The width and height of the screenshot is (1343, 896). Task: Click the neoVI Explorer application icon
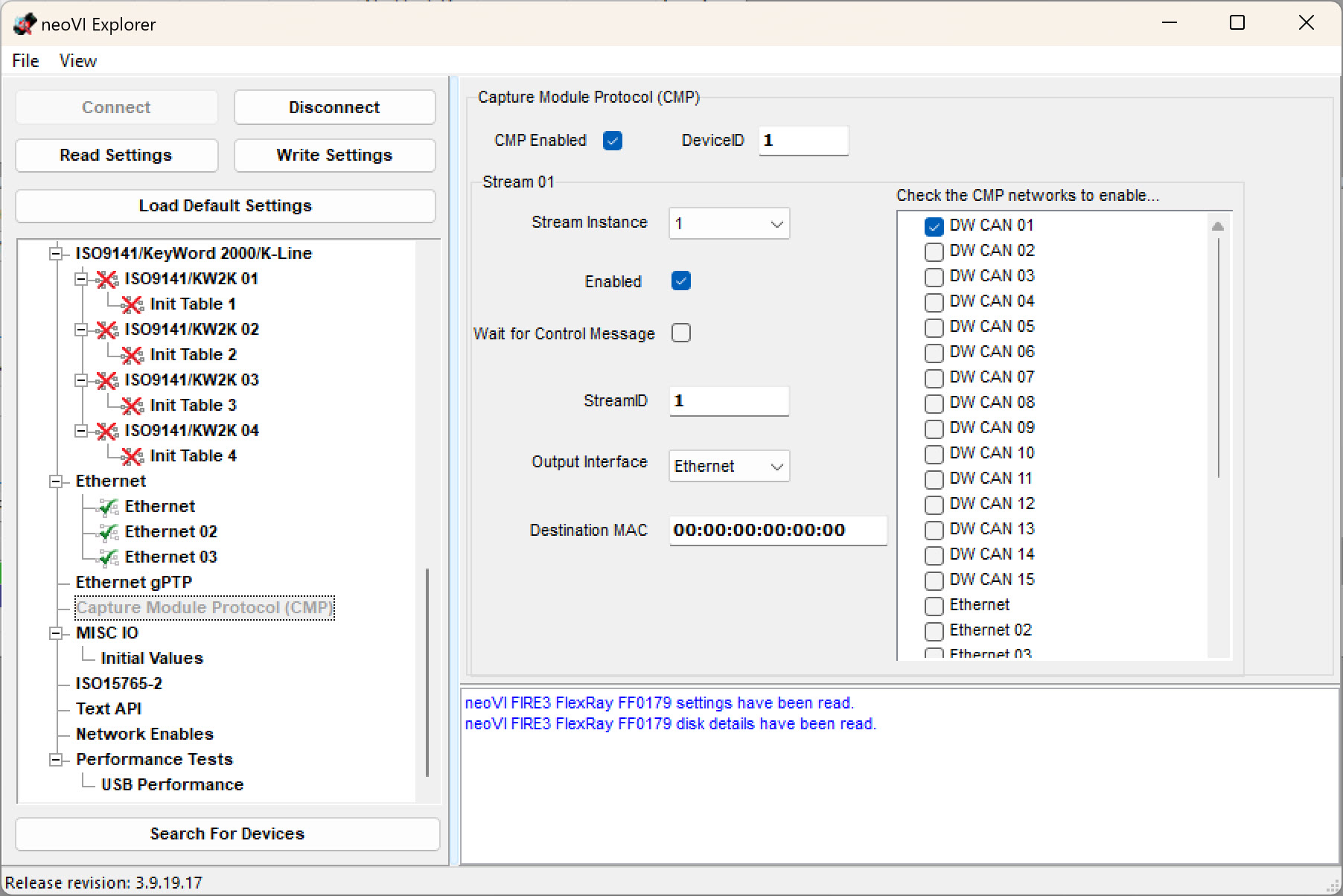[25, 23]
